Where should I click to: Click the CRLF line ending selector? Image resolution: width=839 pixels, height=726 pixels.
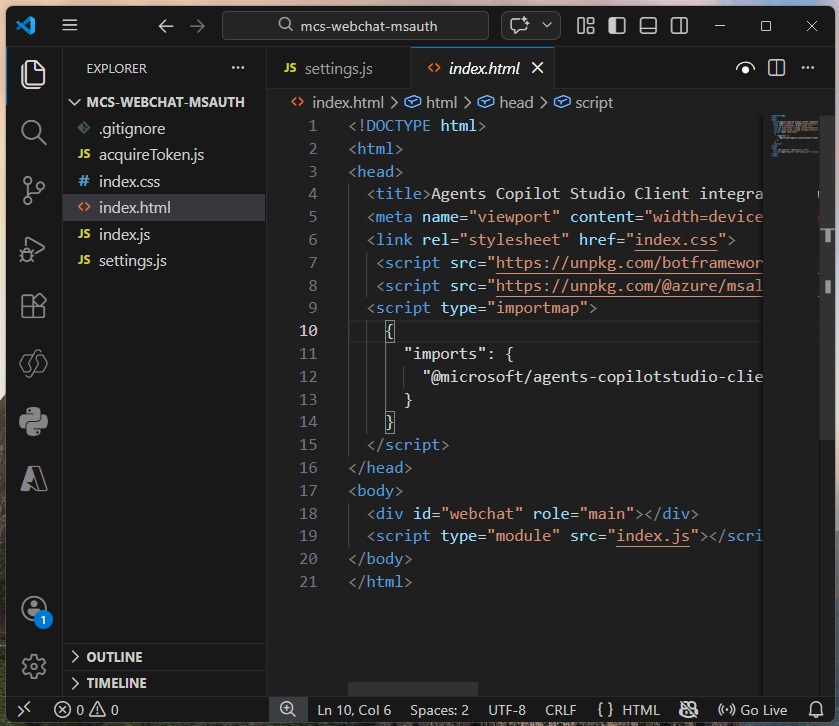click(x=560, y=710)
